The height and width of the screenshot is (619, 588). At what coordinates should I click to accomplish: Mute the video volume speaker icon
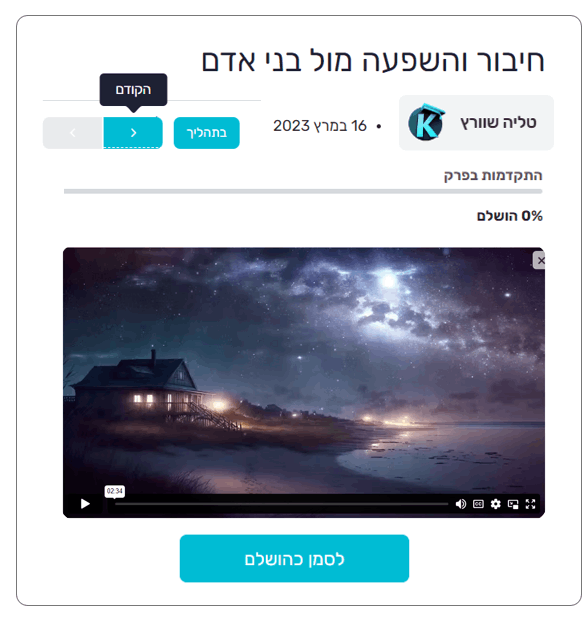[460, 504]
